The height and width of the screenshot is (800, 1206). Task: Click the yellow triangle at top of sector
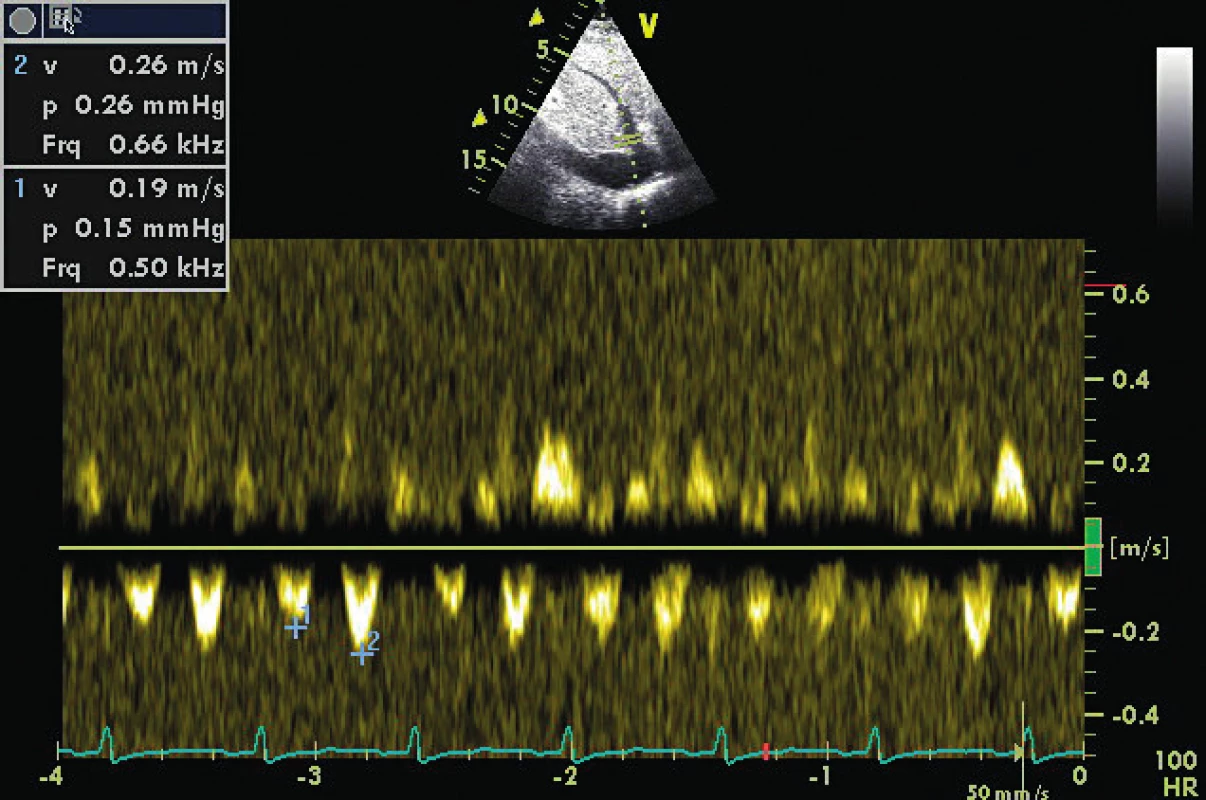tap(537, 17)
